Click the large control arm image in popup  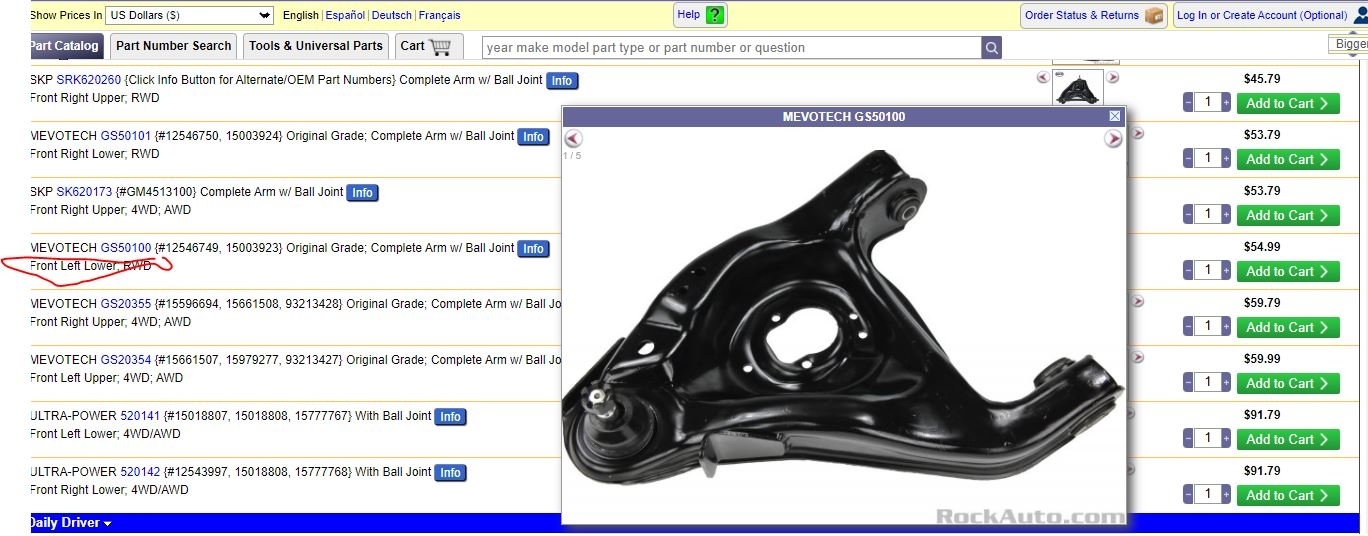(x=843, y=325)
